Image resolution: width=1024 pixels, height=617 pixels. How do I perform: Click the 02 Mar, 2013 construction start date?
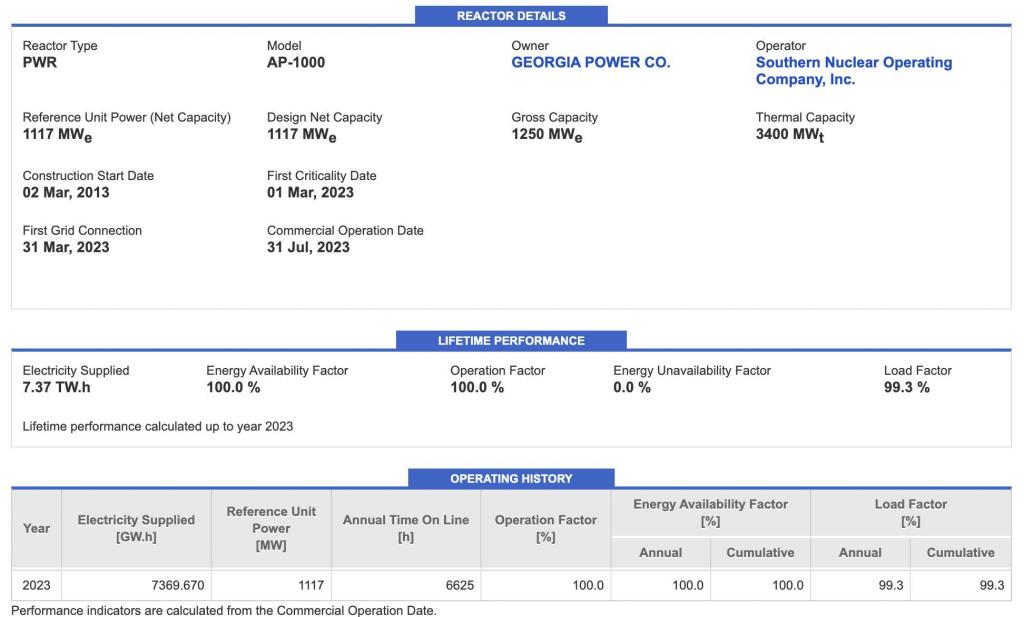[66, 192]
